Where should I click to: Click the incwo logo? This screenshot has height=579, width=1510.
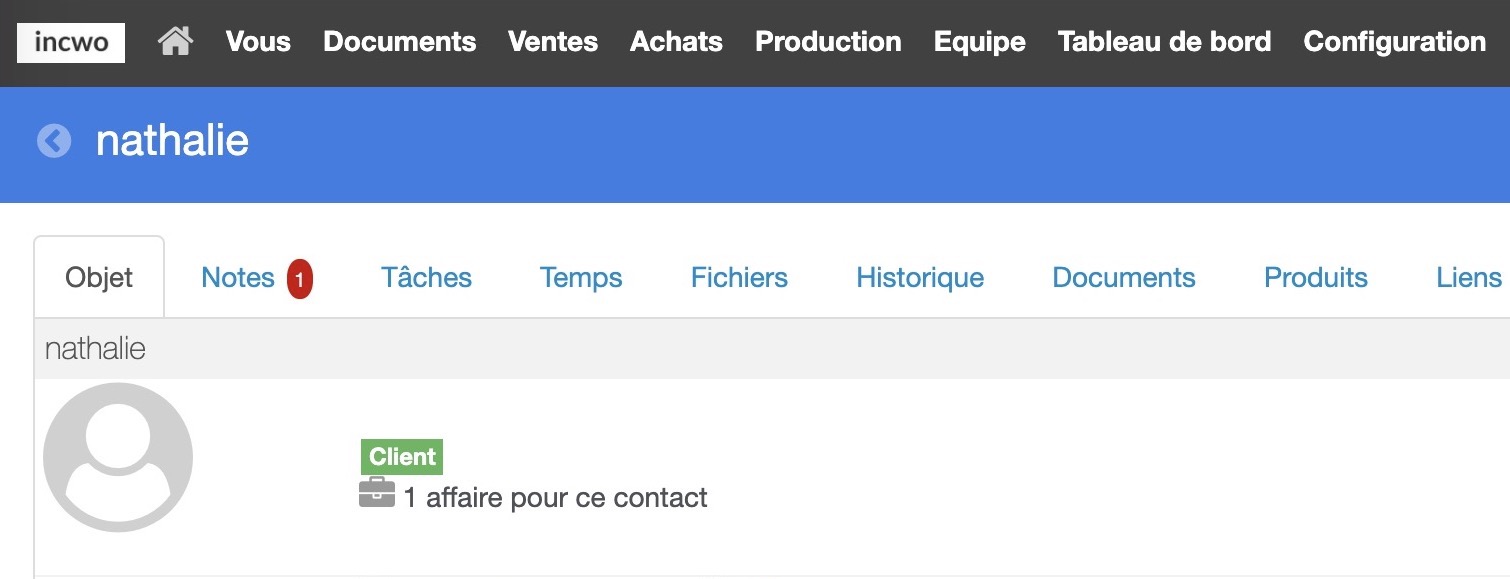(71, 43)
